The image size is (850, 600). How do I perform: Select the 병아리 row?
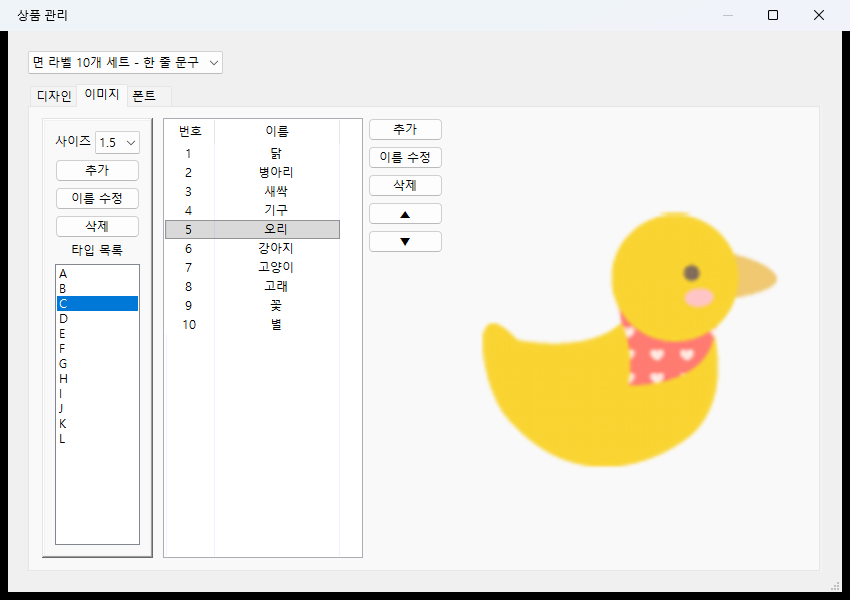pos(253,172)
